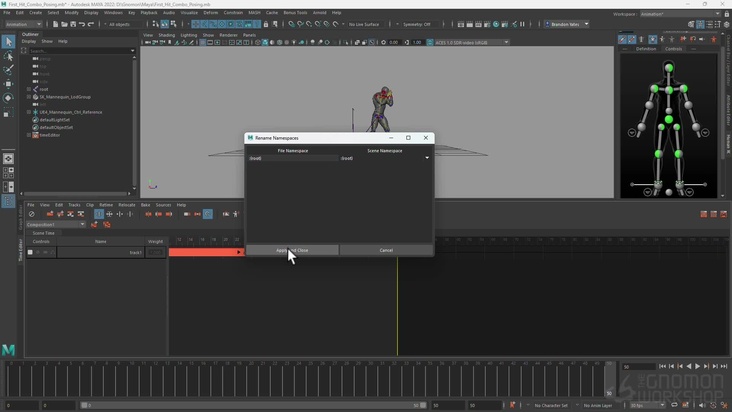
Task: Click the No Anim Layer button
Action: [x=598, y=405]
